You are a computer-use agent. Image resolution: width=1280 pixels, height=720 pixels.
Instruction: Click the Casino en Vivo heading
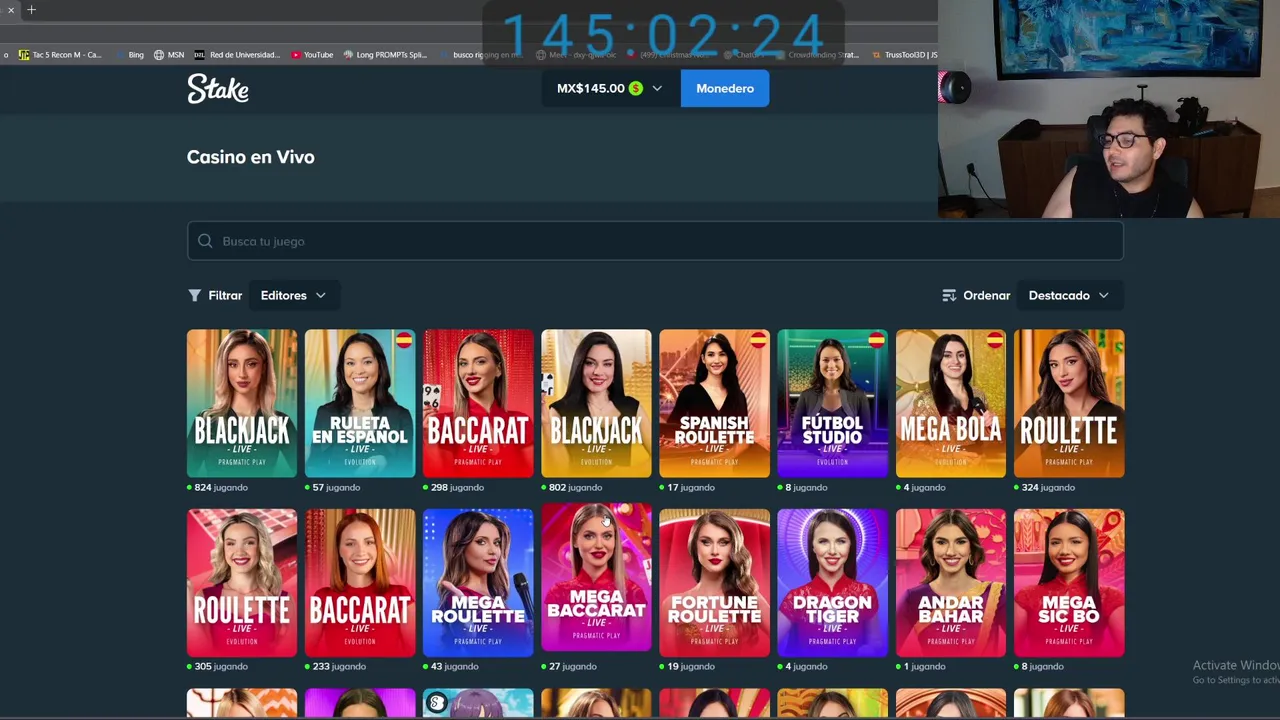tap(251, 157)
